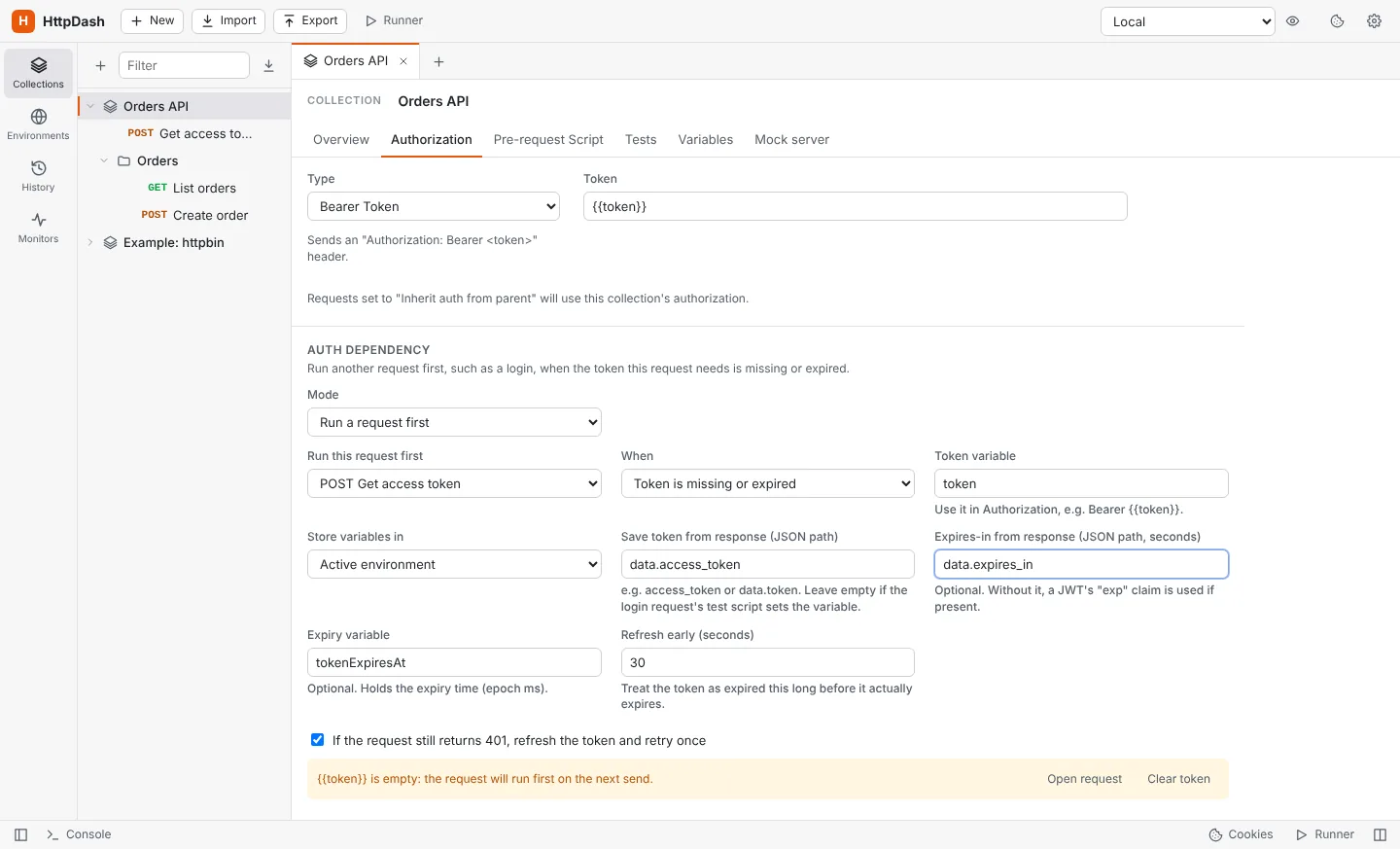
Task: Open the settings gear icon
Action: pos(1374,21)
